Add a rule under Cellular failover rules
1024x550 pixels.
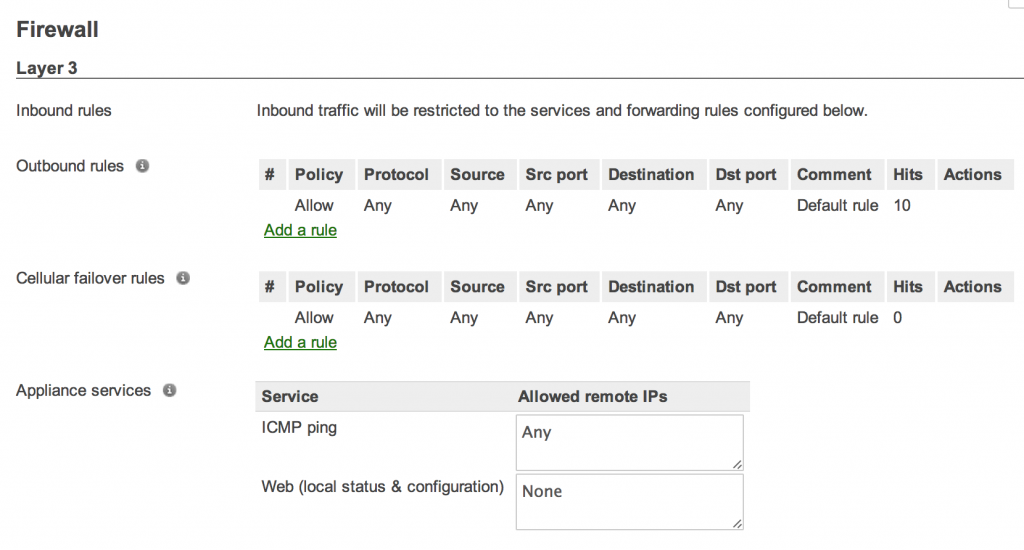(x=300, y=342)
